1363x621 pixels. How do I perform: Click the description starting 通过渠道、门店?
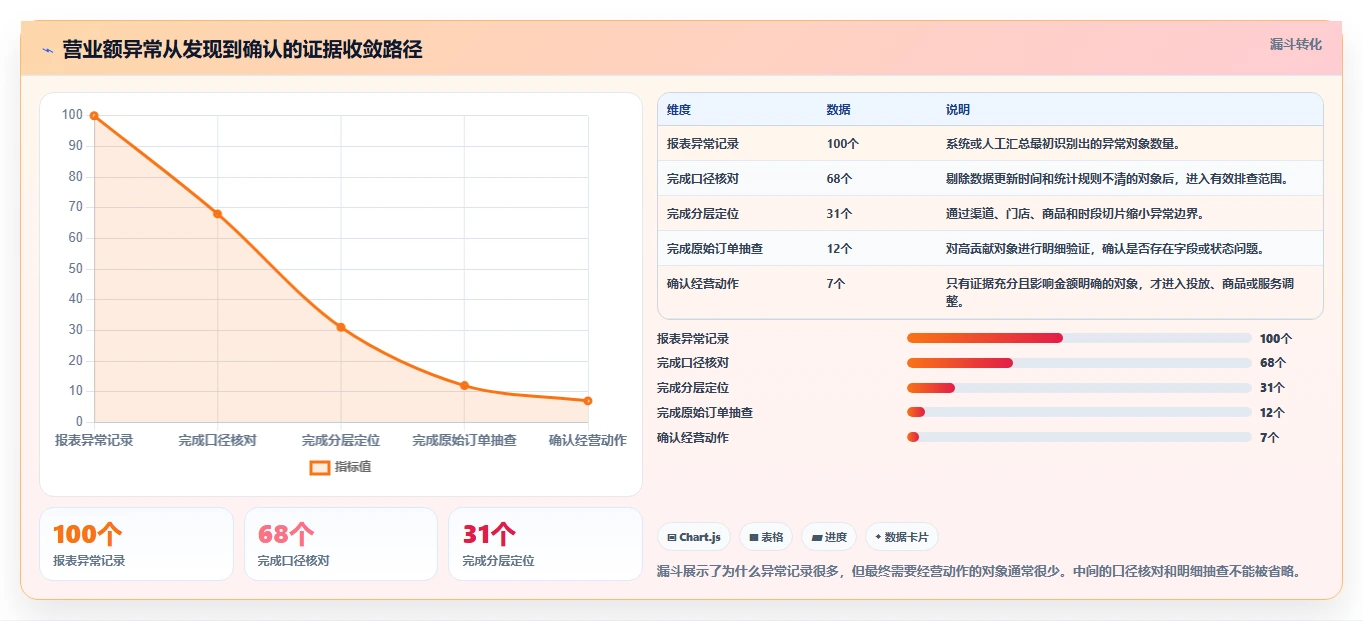click(x=1075, y=214)
